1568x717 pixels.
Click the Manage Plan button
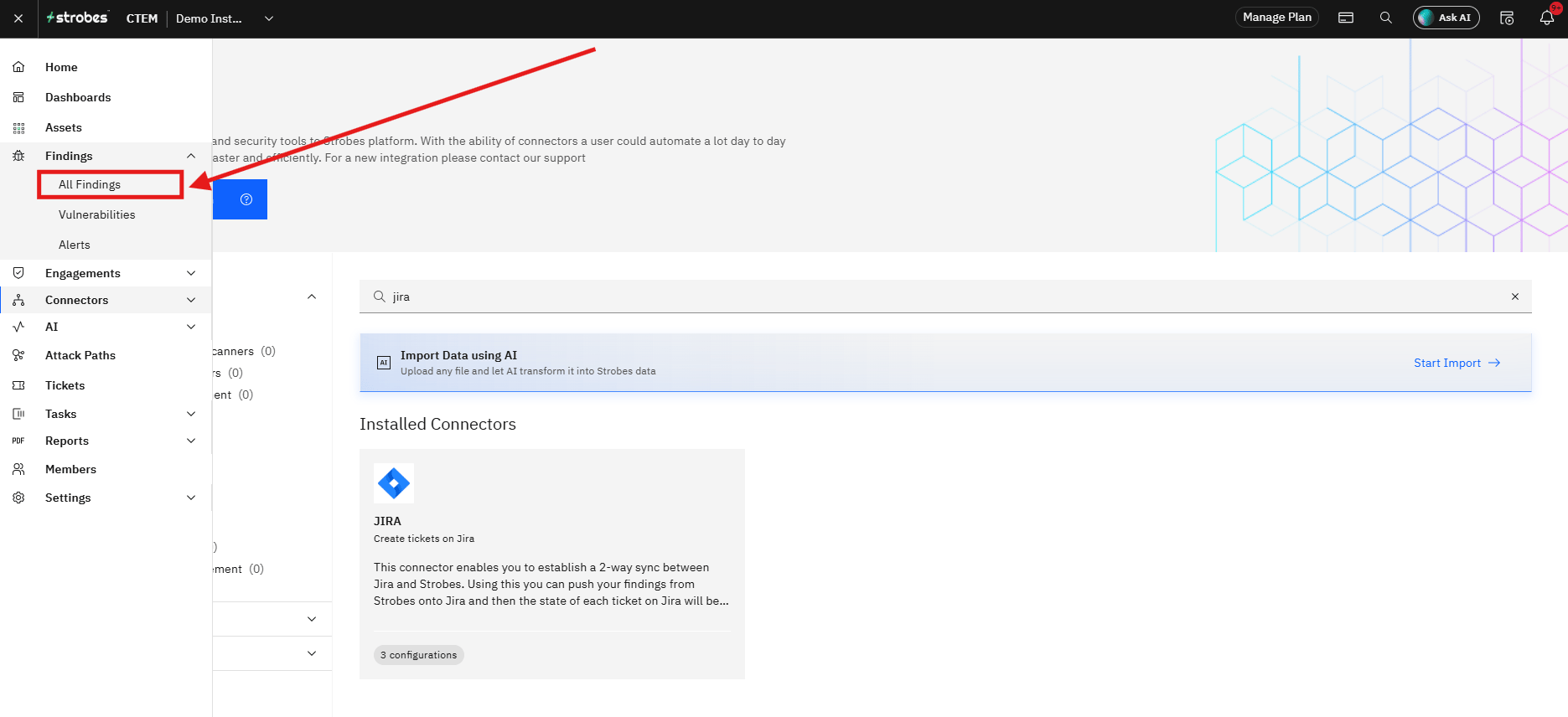1276,18
